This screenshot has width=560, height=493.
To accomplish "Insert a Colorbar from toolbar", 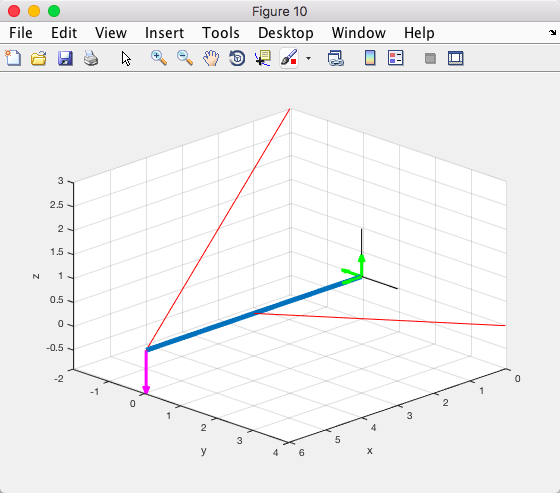I will [370, 58].
